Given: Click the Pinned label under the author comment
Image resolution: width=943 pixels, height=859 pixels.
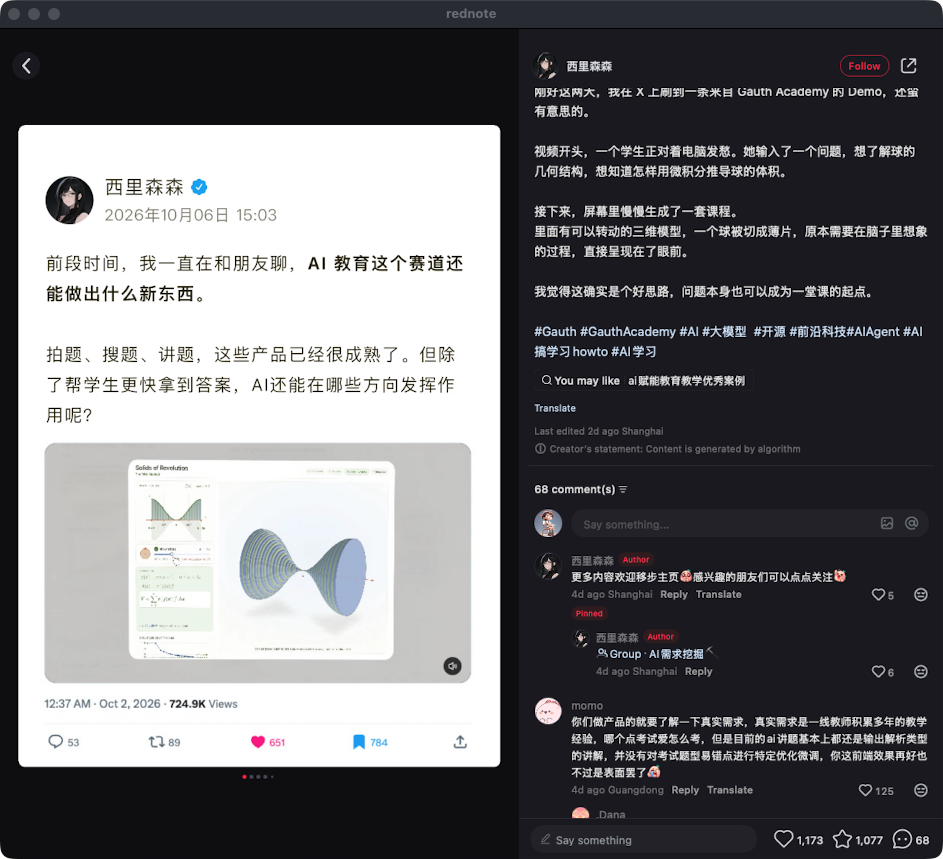Looking at the screenshot, I should (589, 614).
